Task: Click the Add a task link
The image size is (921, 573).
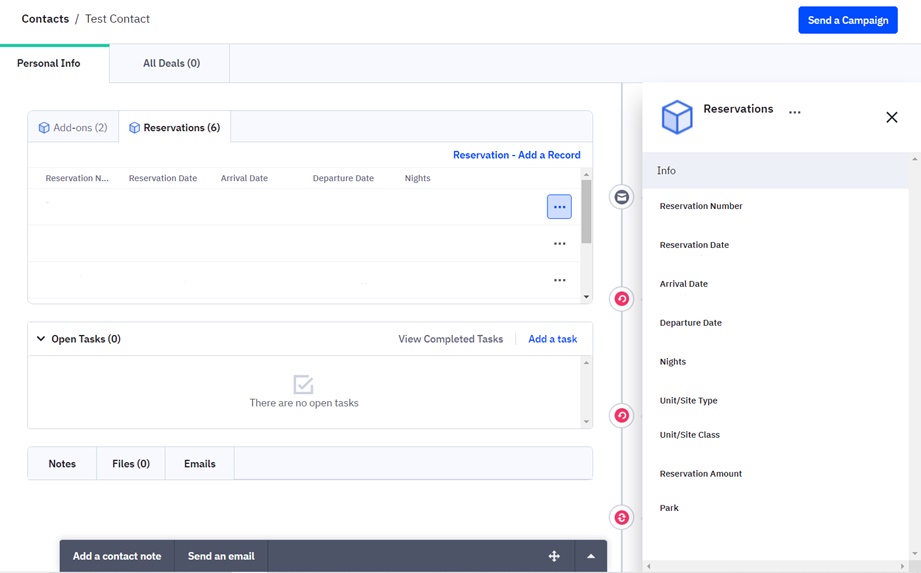Action: pos(552,339)
